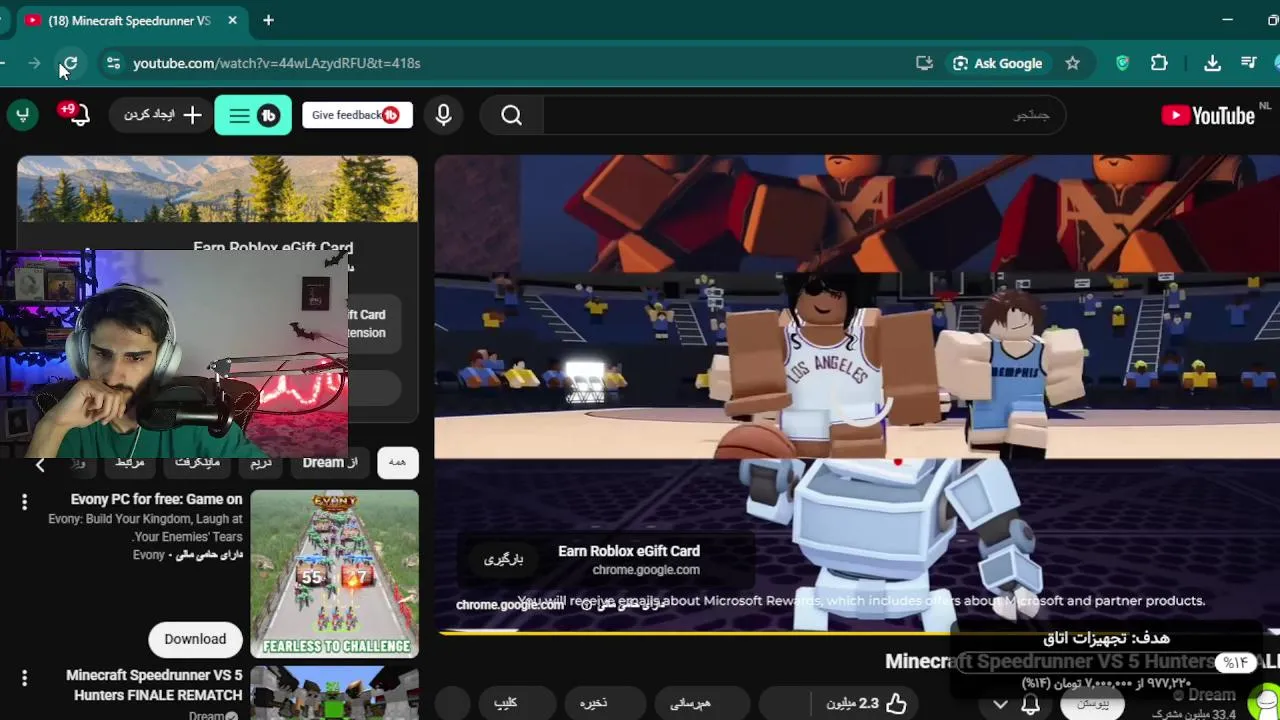
Task: Toggle the channel notification bell
Action: pos(1030,705)
